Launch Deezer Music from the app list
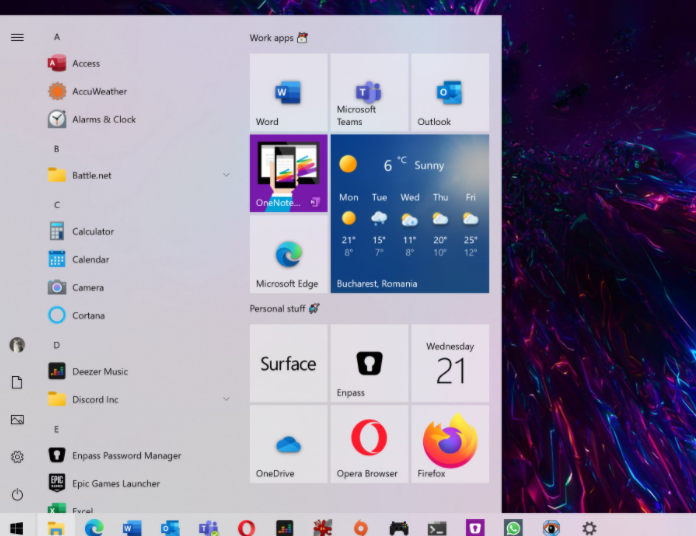Image resolution: width=696 pixels, height=536 pixels. click(x=138, y=371)
